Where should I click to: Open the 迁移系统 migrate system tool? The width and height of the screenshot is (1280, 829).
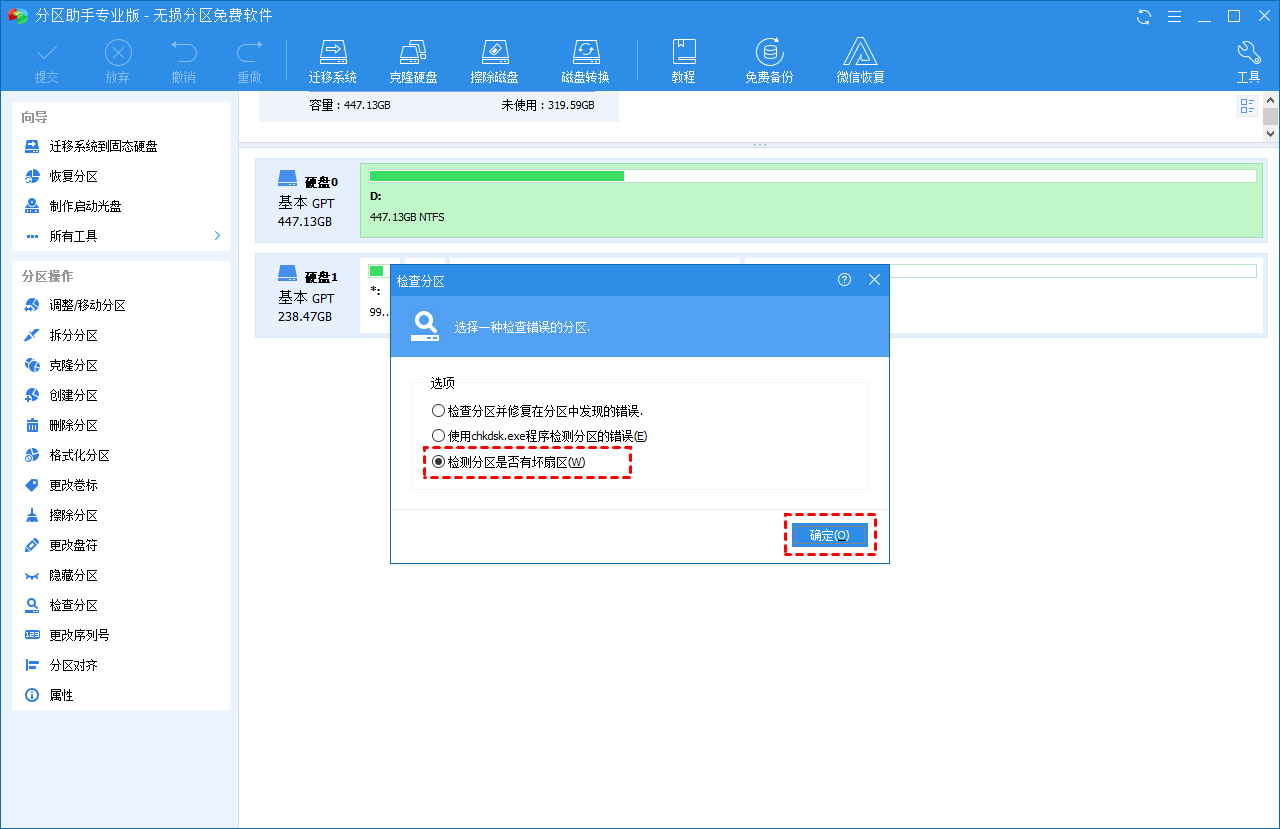point(332,62)
